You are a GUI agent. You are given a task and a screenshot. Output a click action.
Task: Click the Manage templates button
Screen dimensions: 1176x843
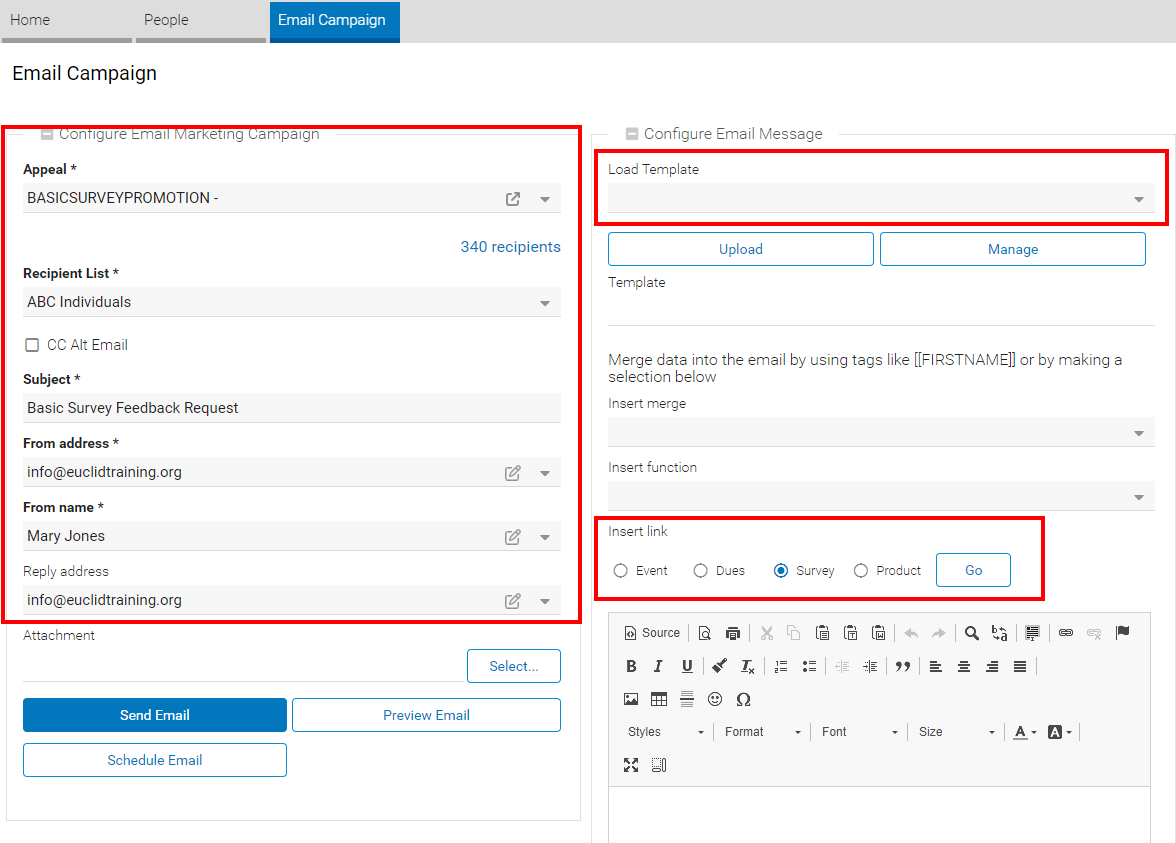coord(1012,249)
